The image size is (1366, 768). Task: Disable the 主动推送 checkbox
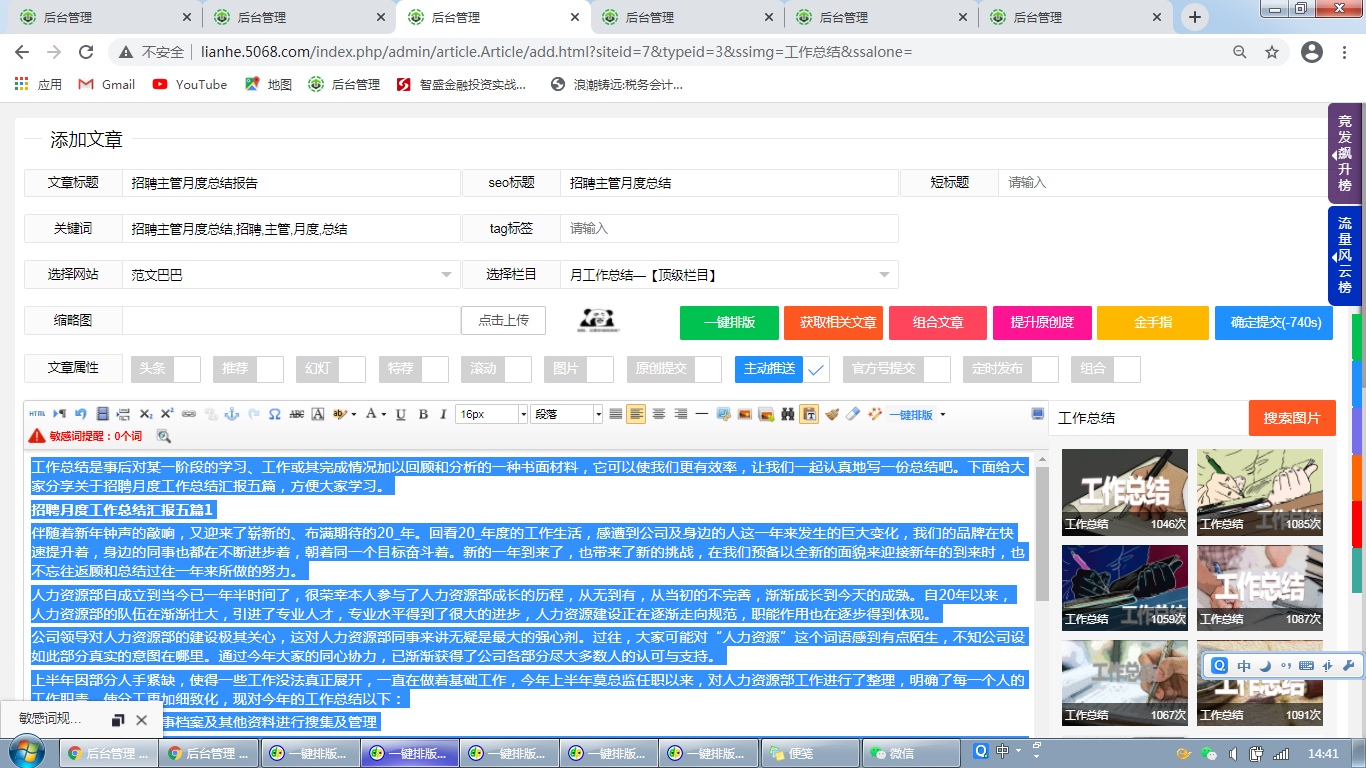(x=817, y=369)
